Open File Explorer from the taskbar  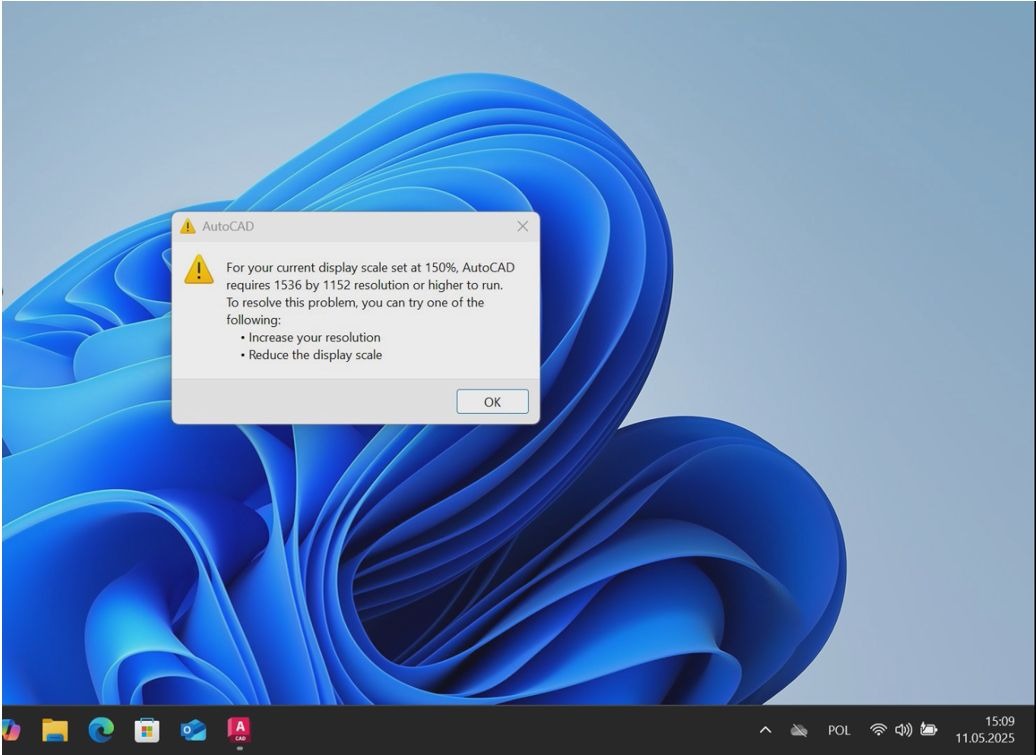tap(55, 730)
